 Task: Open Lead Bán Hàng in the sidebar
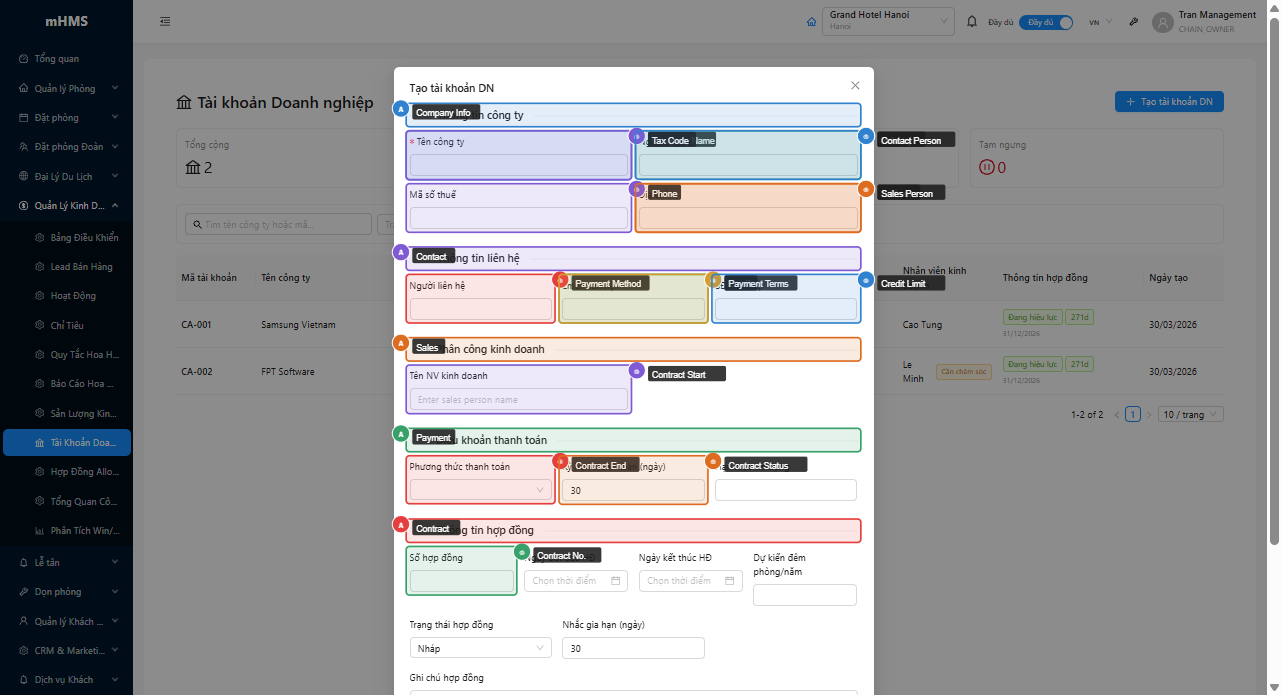81,267
